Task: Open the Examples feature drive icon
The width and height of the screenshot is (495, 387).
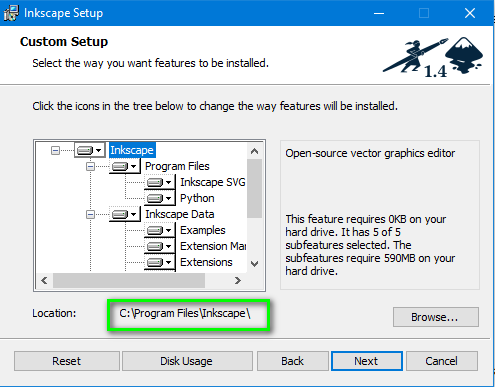Action: point(160,230)
